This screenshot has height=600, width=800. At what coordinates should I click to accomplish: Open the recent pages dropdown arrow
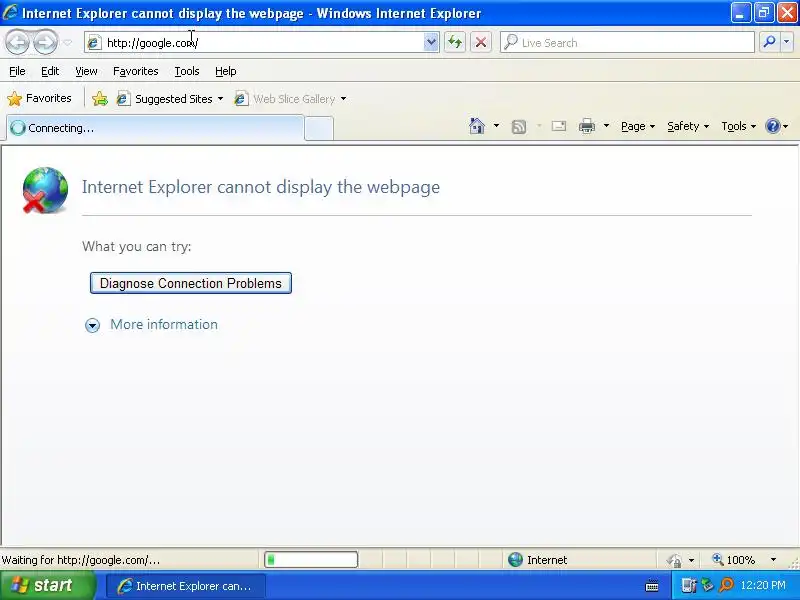[x=67, y=43]
